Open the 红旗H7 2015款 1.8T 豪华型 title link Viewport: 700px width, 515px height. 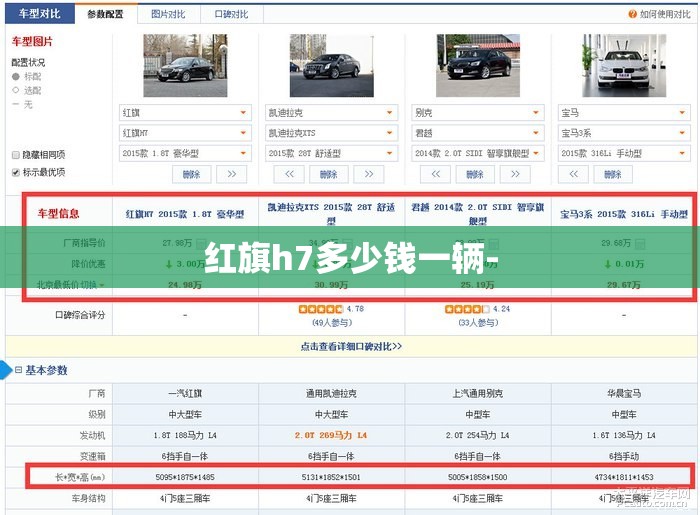coord(185,214)
